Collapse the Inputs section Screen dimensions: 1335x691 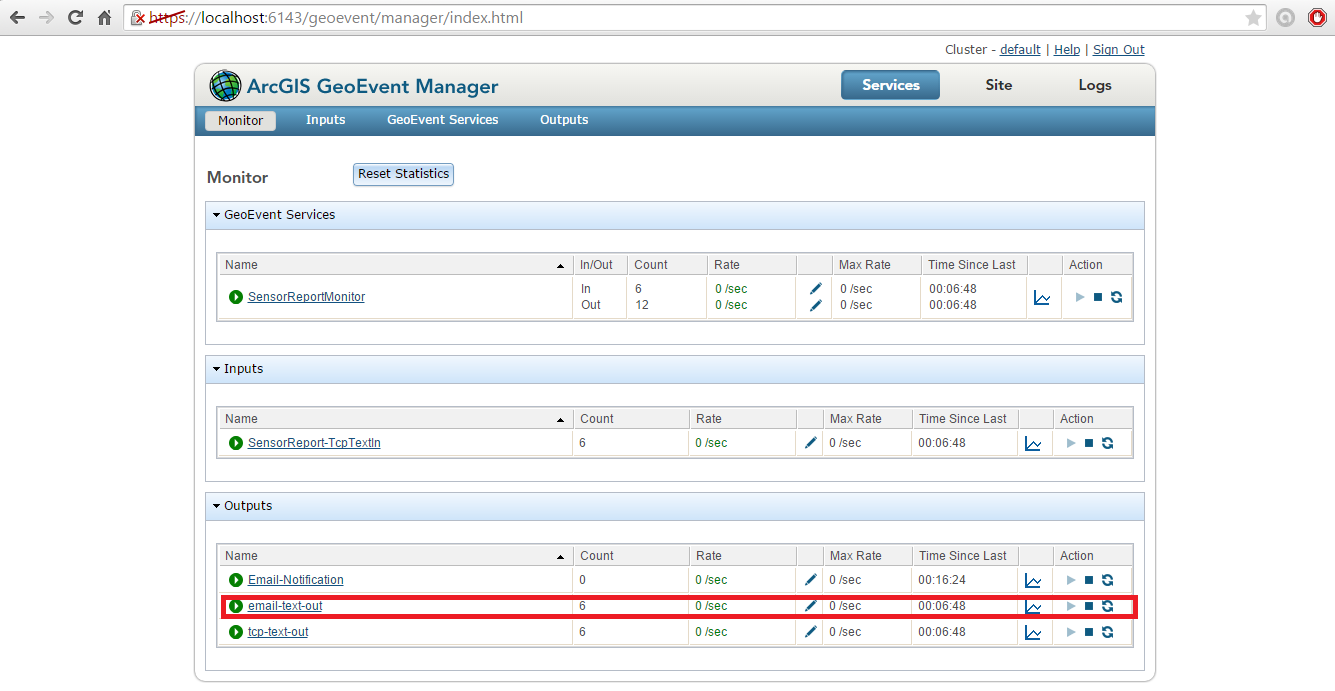coord(216,369)
